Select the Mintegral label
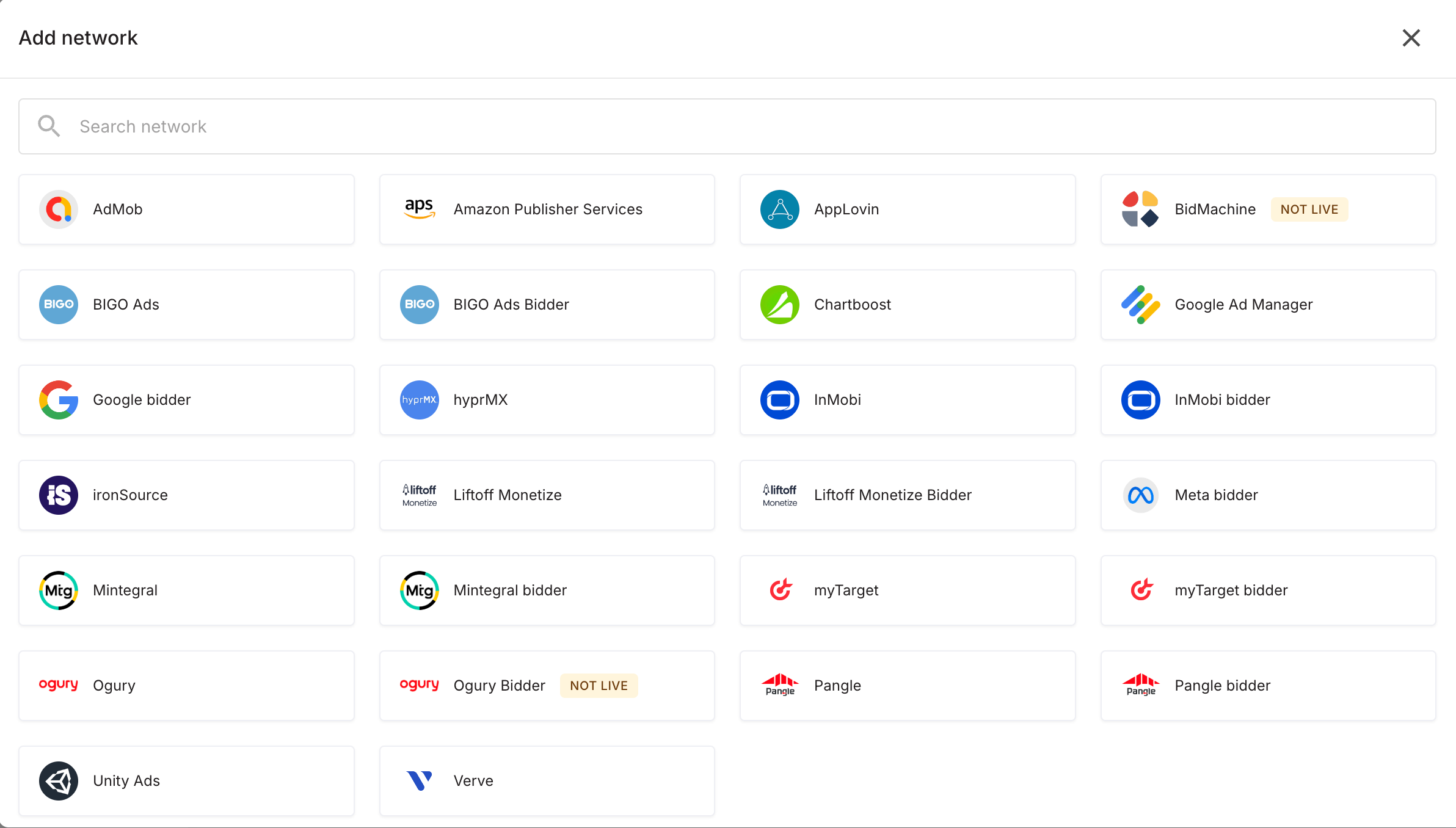 (125, 590)
